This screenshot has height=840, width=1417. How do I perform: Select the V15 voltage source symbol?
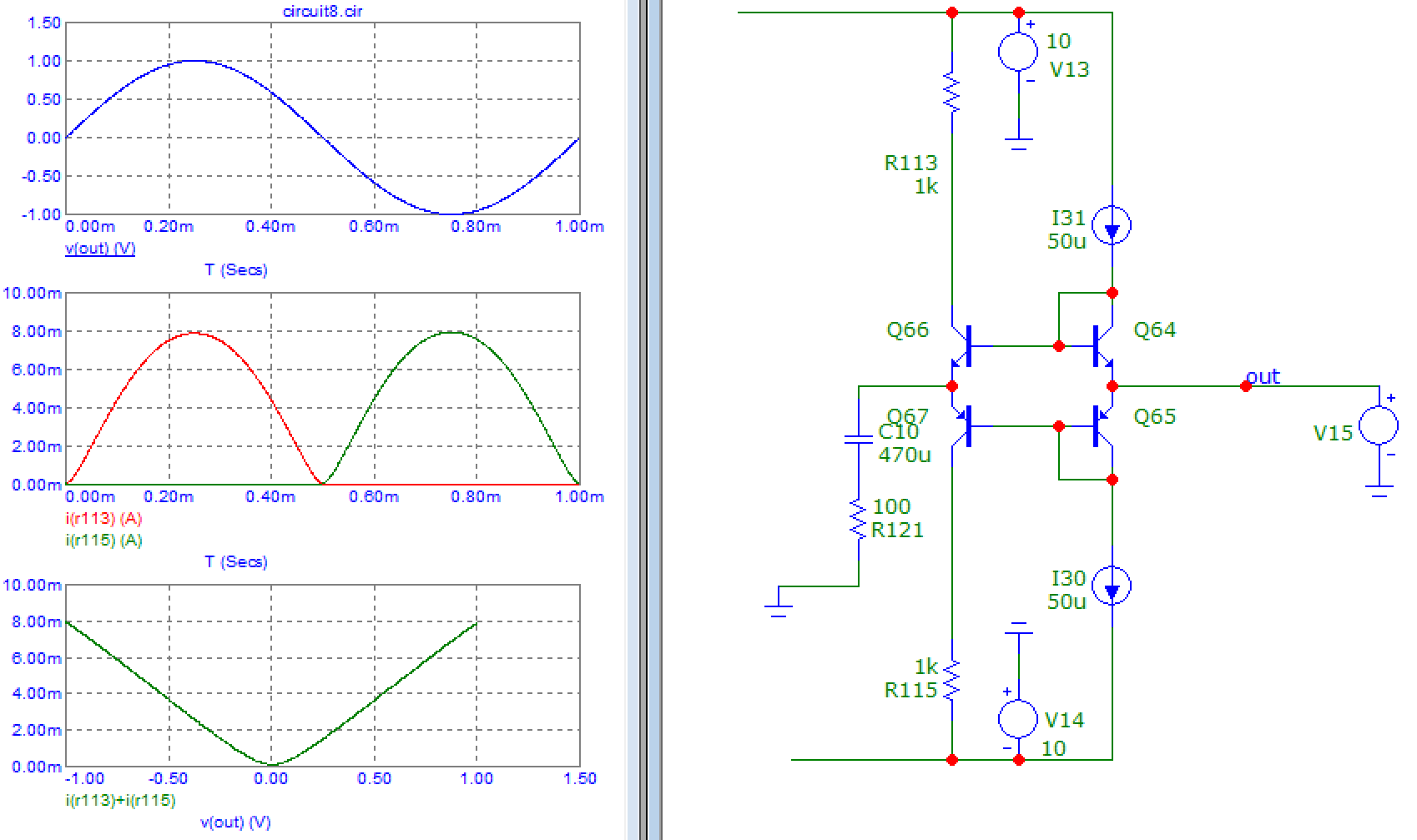click(1379, 425)
